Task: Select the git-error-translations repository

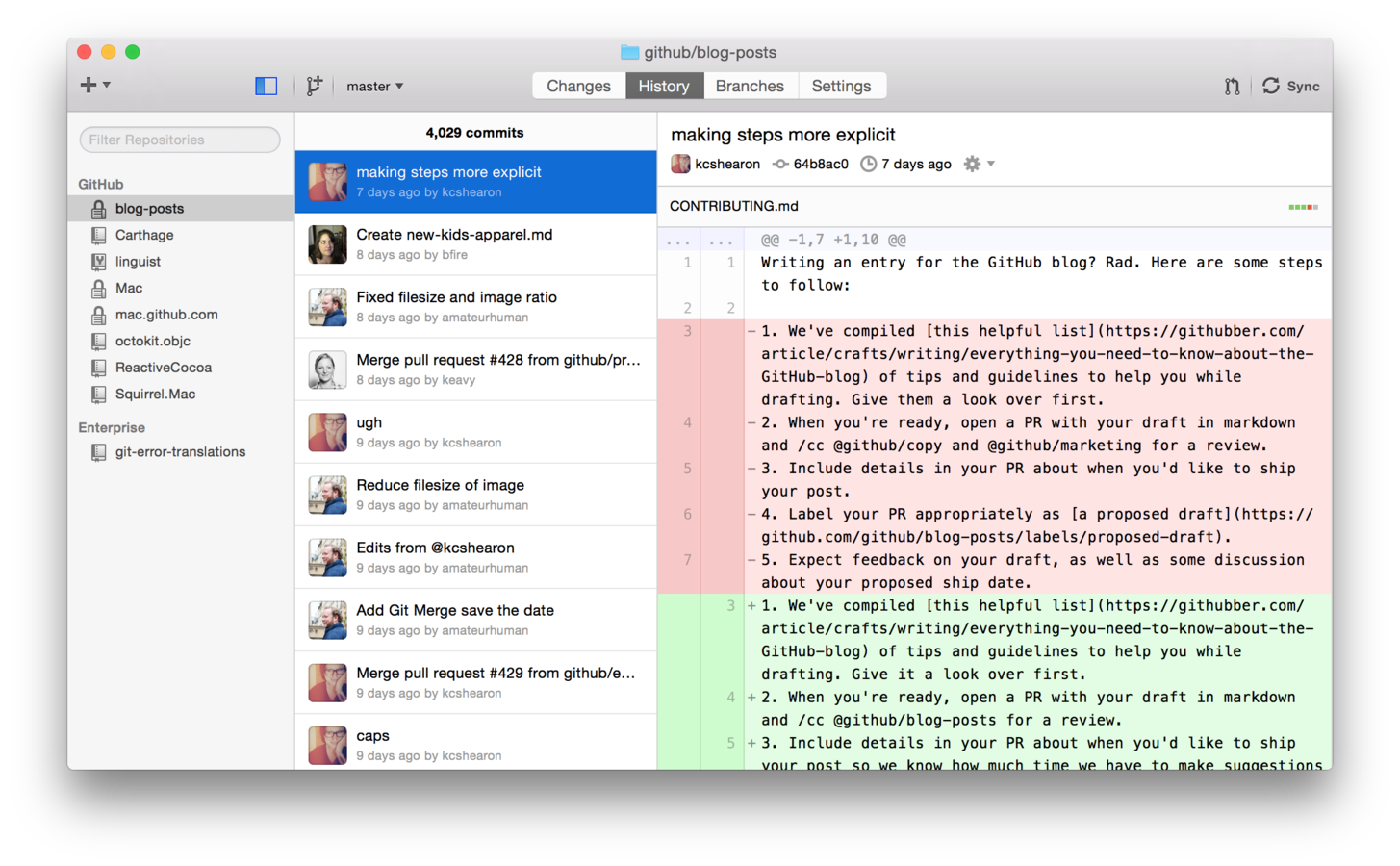Action: 181,451
